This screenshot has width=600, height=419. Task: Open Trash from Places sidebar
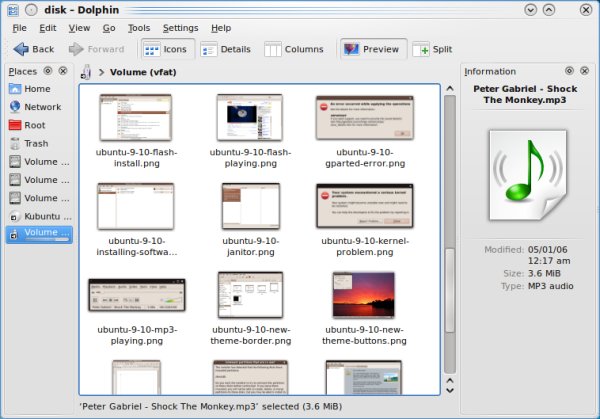pyautogui.click(x=36, y=143)
